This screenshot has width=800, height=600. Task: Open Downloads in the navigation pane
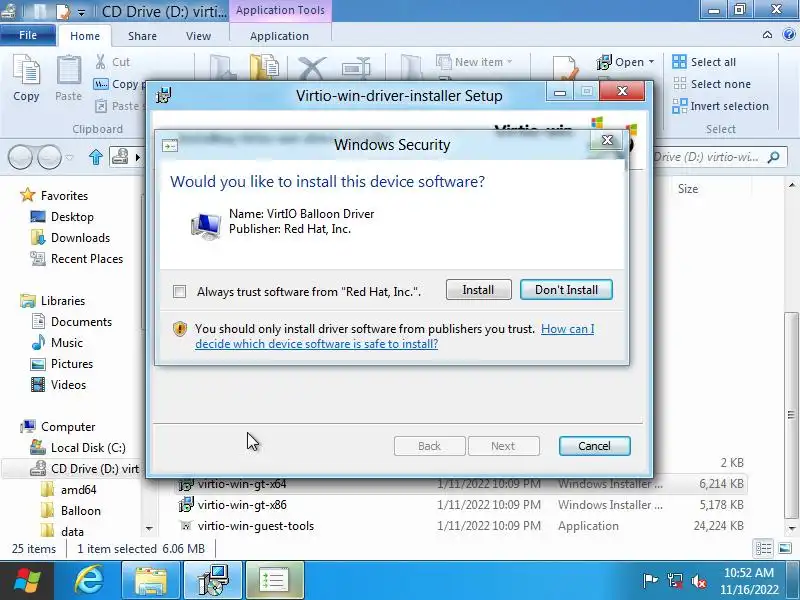(70, 238)
